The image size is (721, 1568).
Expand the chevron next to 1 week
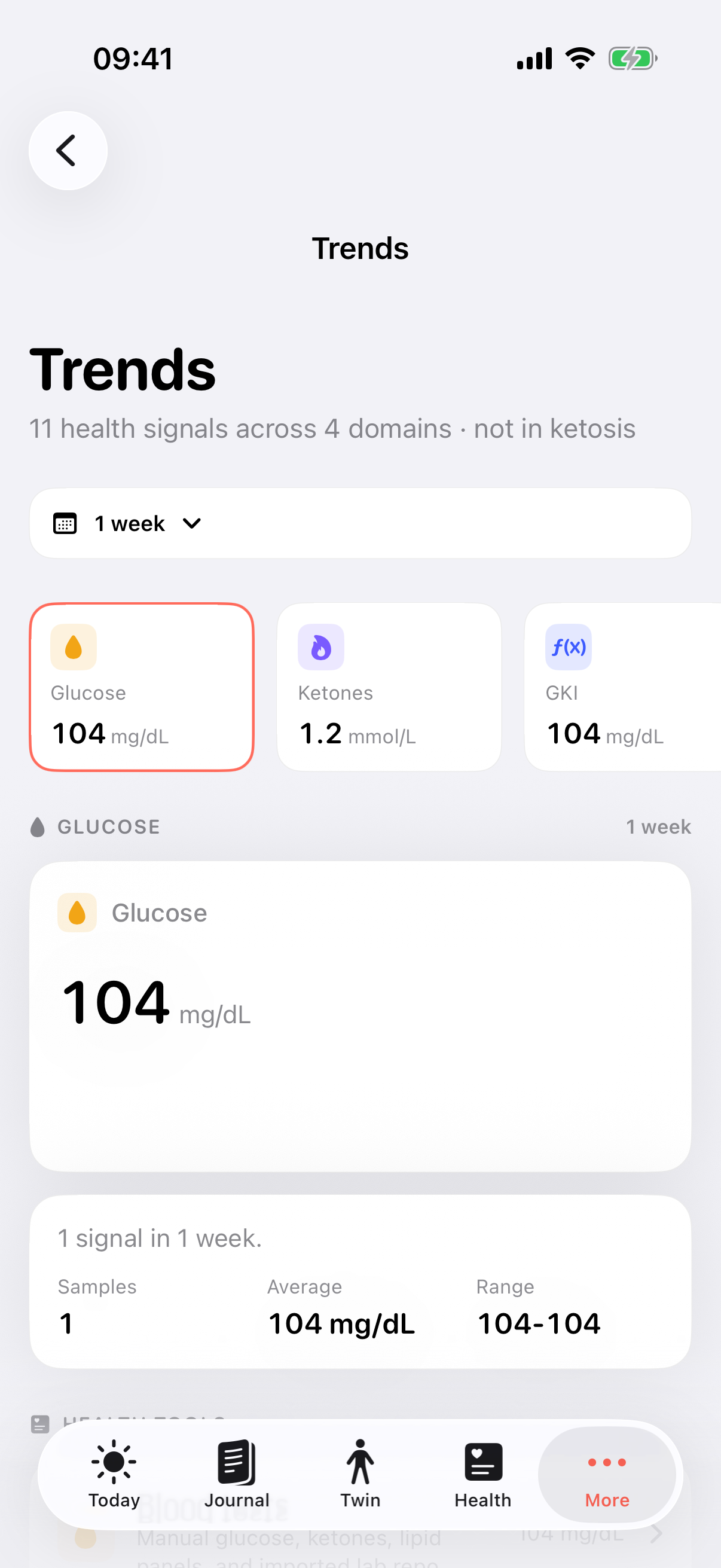(x=192, y=523)
